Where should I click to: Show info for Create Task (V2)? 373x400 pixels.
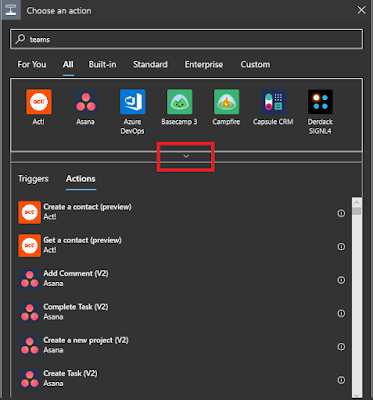(341, 380)
